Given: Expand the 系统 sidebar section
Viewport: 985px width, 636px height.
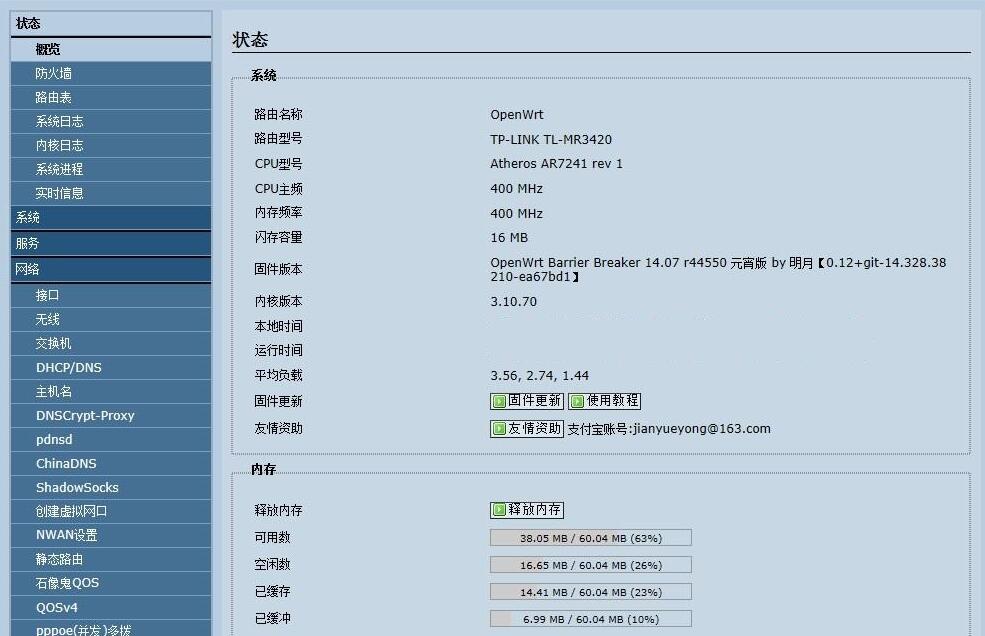Looking at the screenshot, I should point(111,217).
